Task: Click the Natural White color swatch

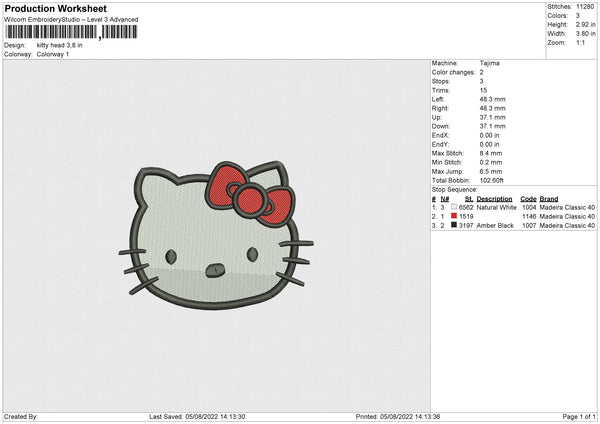Action: pyautogui.click(x=454, y=207)
